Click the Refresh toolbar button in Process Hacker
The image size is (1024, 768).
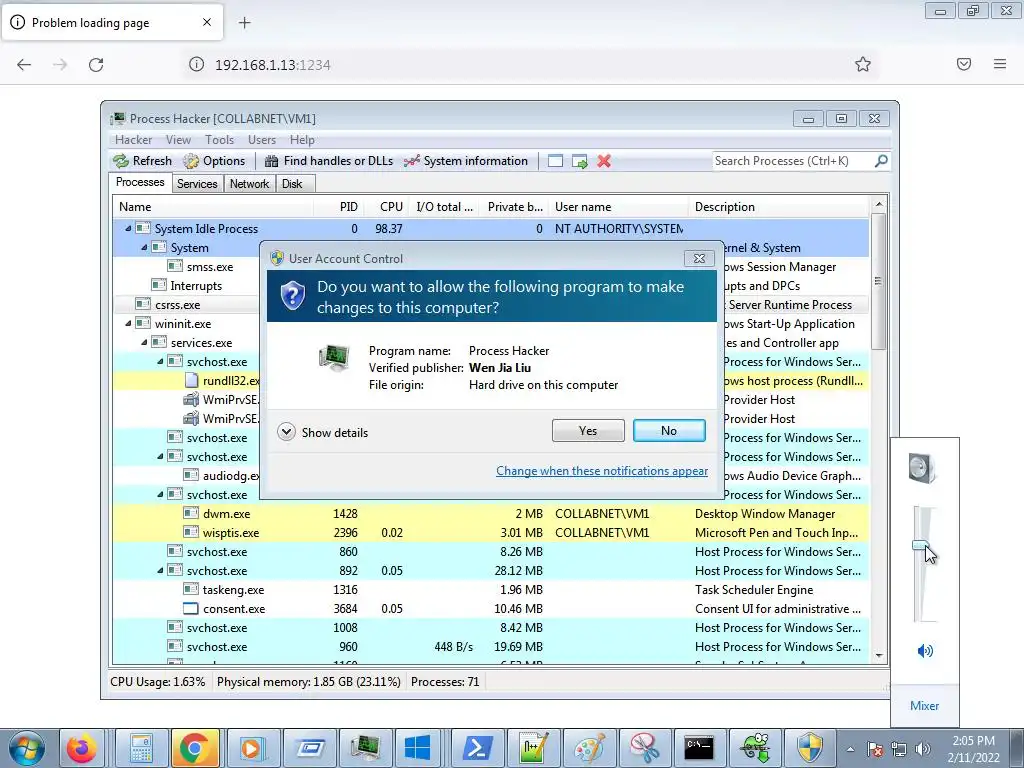pyautogui.click(x=142, y=161)
